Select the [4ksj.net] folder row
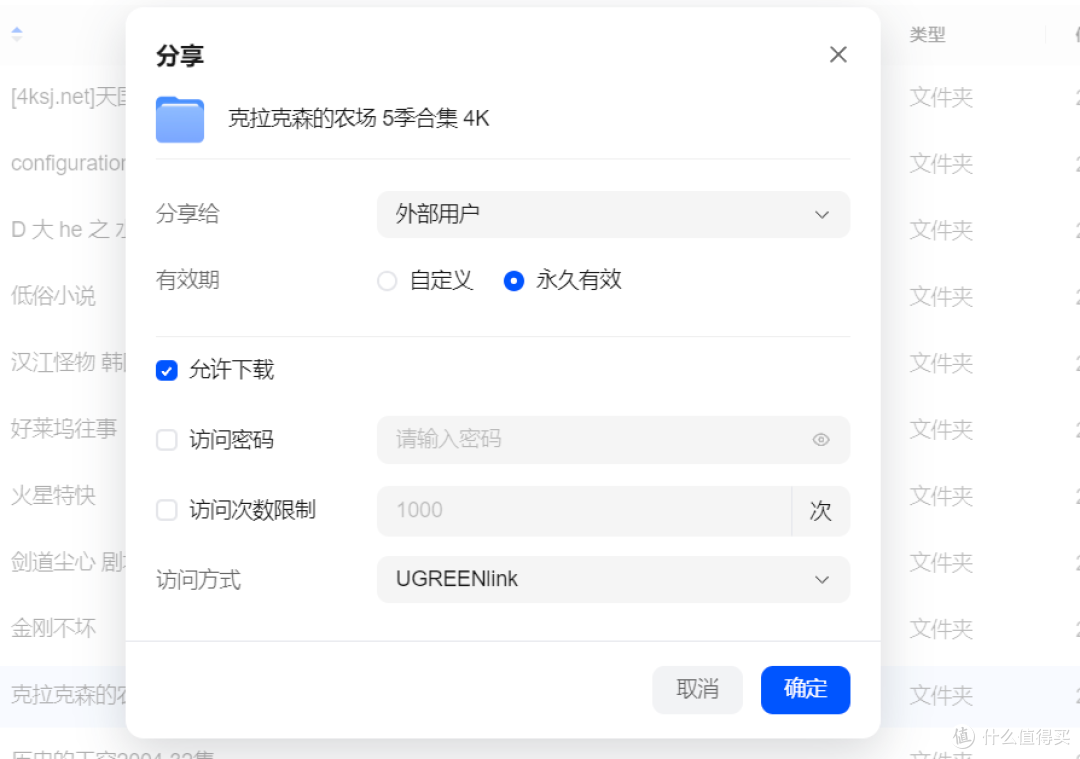This screenshot has height=759, width=1080. pyautogui.click(x=68, y=97)
